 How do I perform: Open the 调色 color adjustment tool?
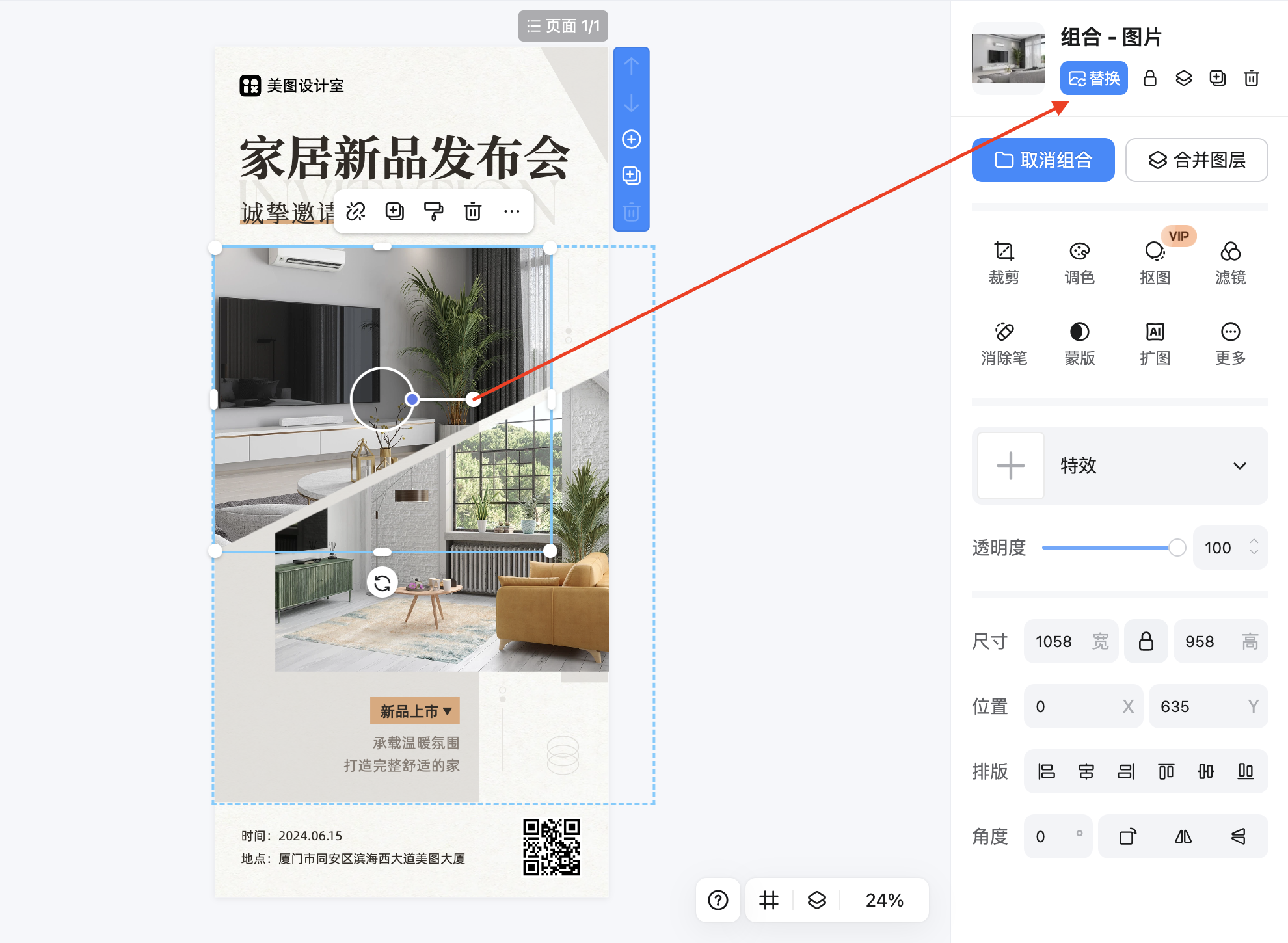click(1079, 260)
